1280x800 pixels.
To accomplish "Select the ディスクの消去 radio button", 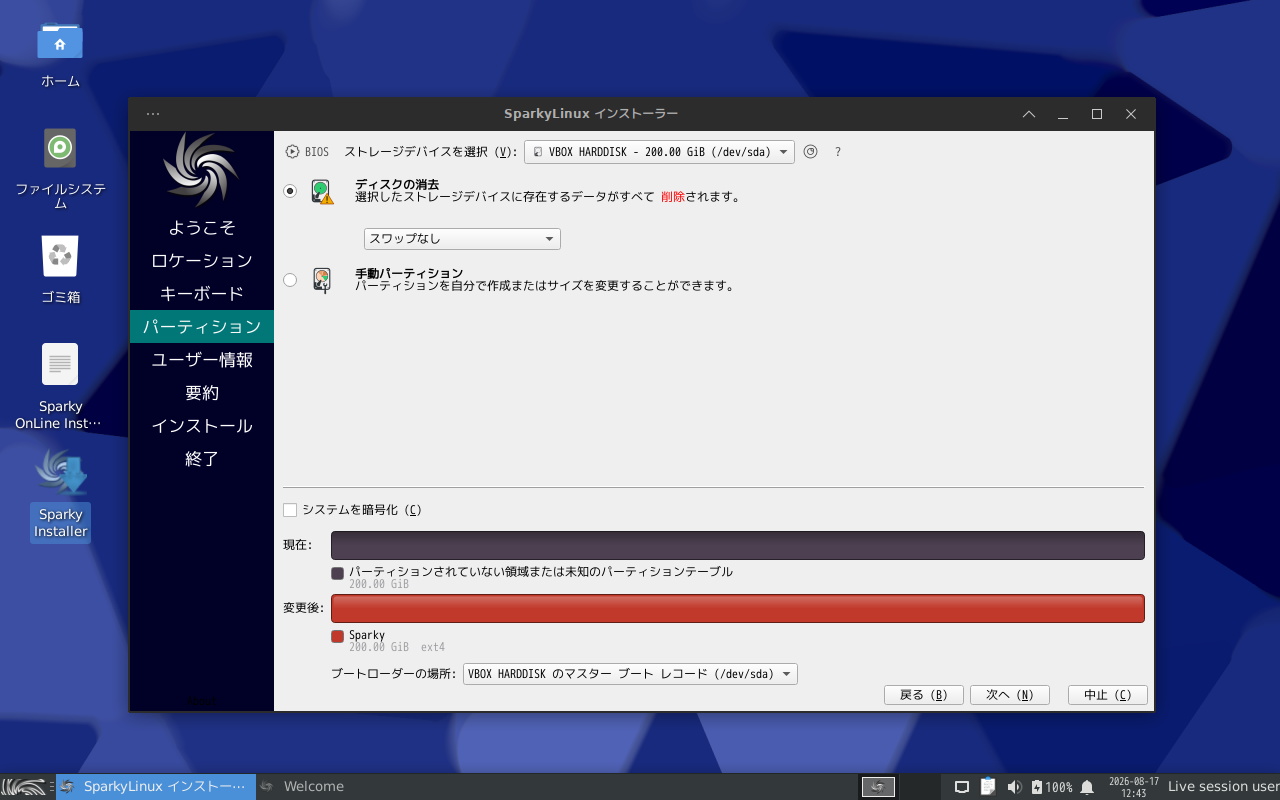I will point(290,191).
